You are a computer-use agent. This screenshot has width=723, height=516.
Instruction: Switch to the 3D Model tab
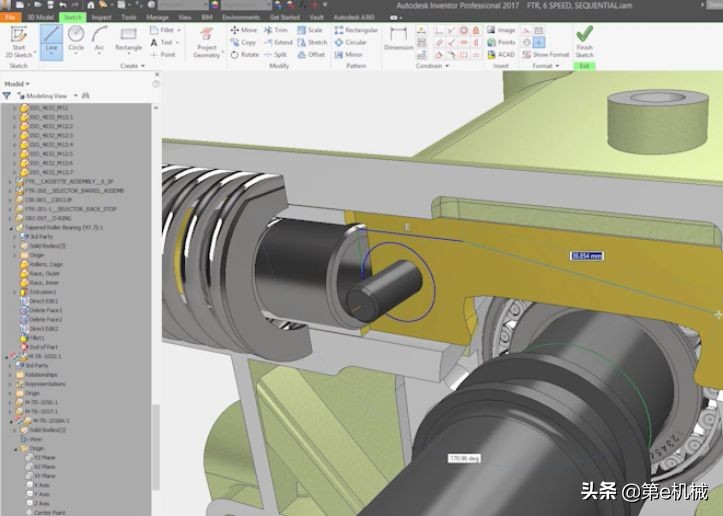pos(41,17)
